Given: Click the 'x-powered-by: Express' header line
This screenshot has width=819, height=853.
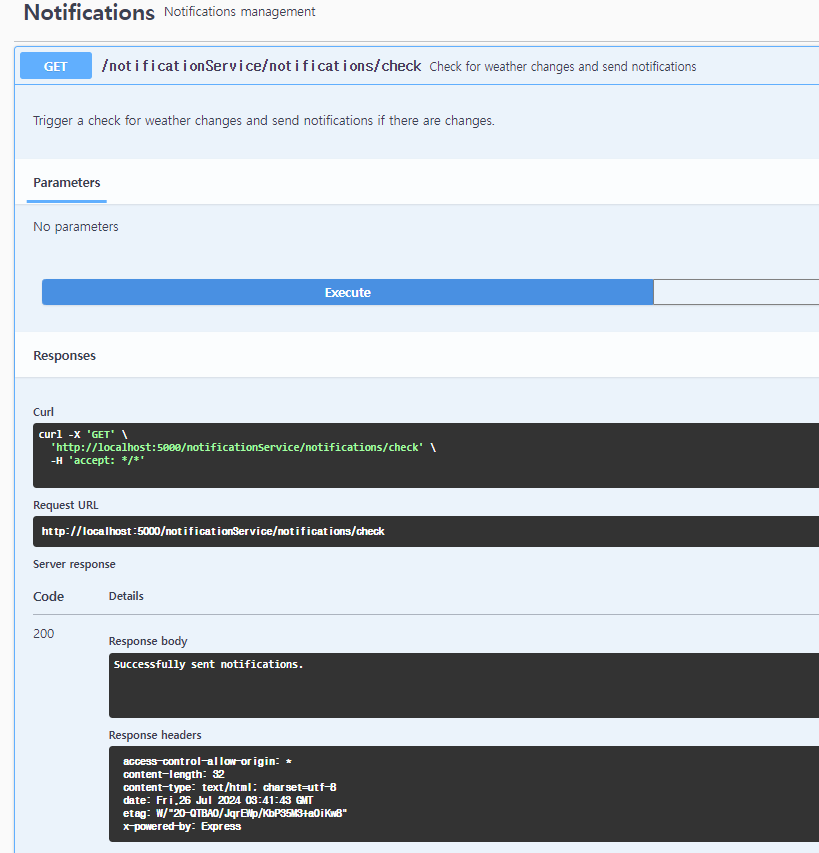Looking at the screenshot, I should point(182,826).
